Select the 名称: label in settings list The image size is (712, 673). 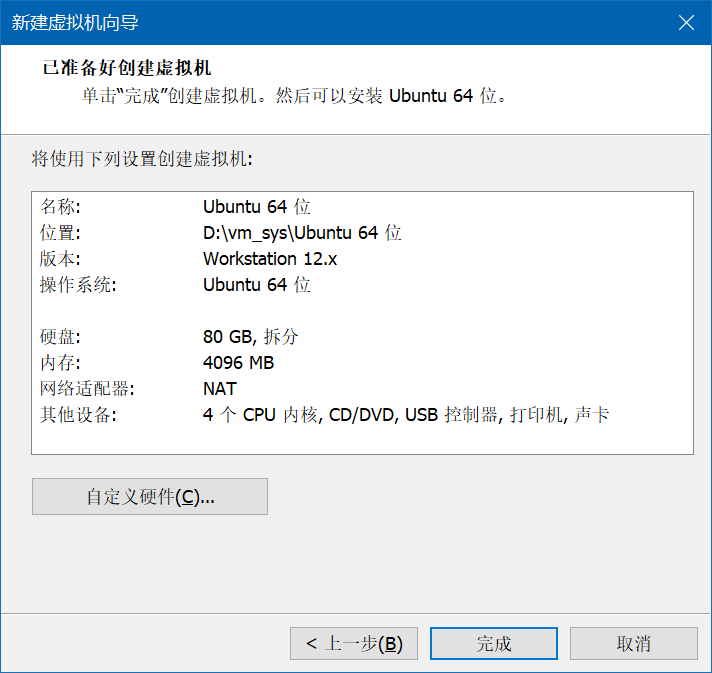(60, 207)
